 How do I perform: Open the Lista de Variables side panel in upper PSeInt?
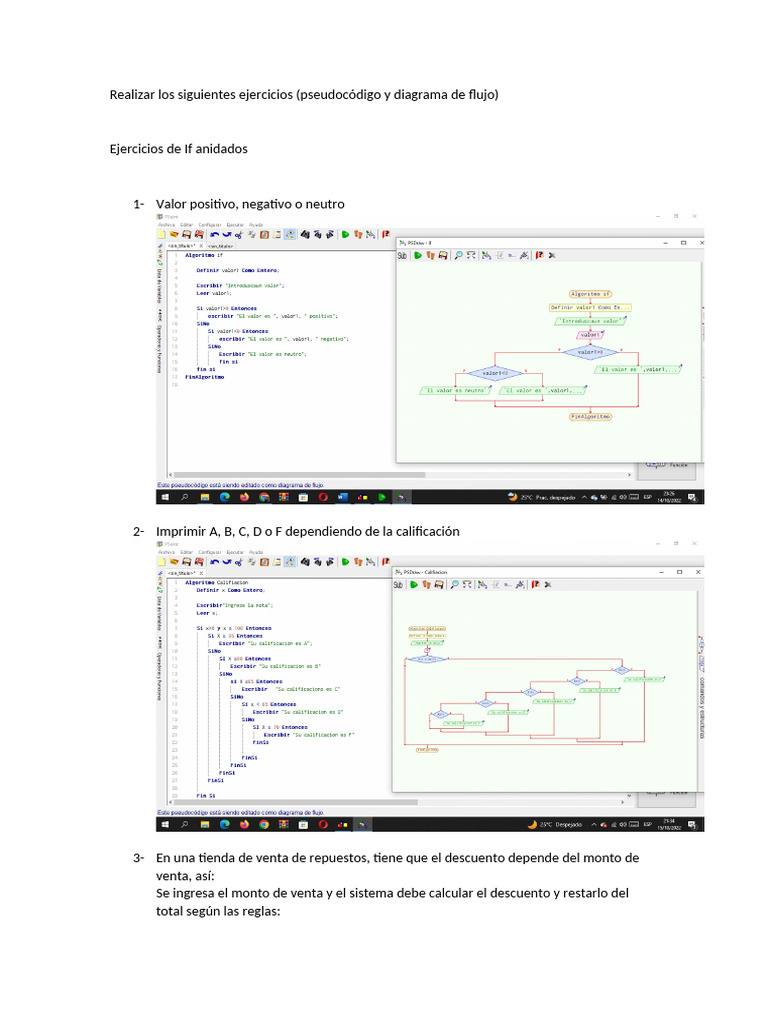(x=160, y=286)
